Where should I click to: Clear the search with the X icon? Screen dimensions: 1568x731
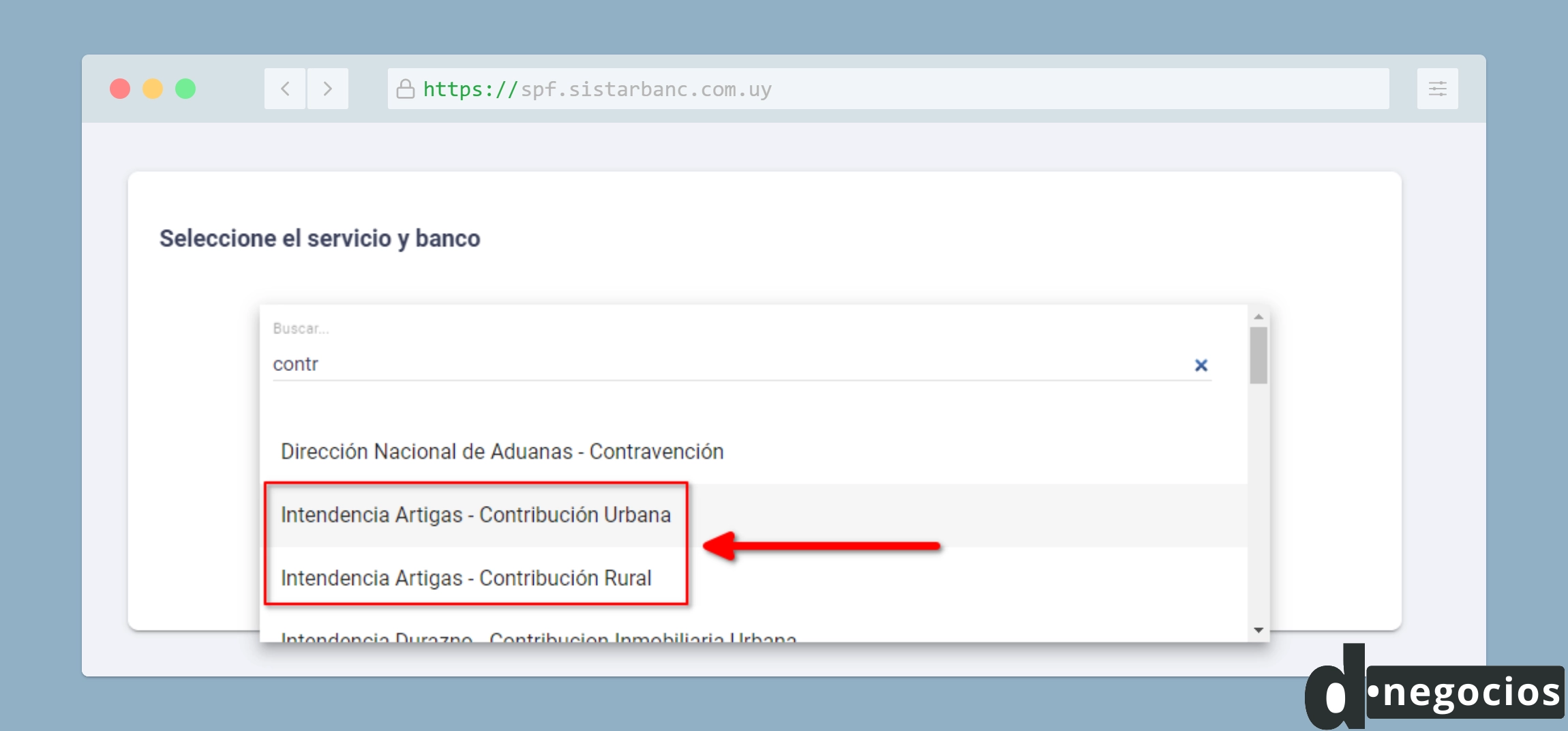coord(1201,365)
